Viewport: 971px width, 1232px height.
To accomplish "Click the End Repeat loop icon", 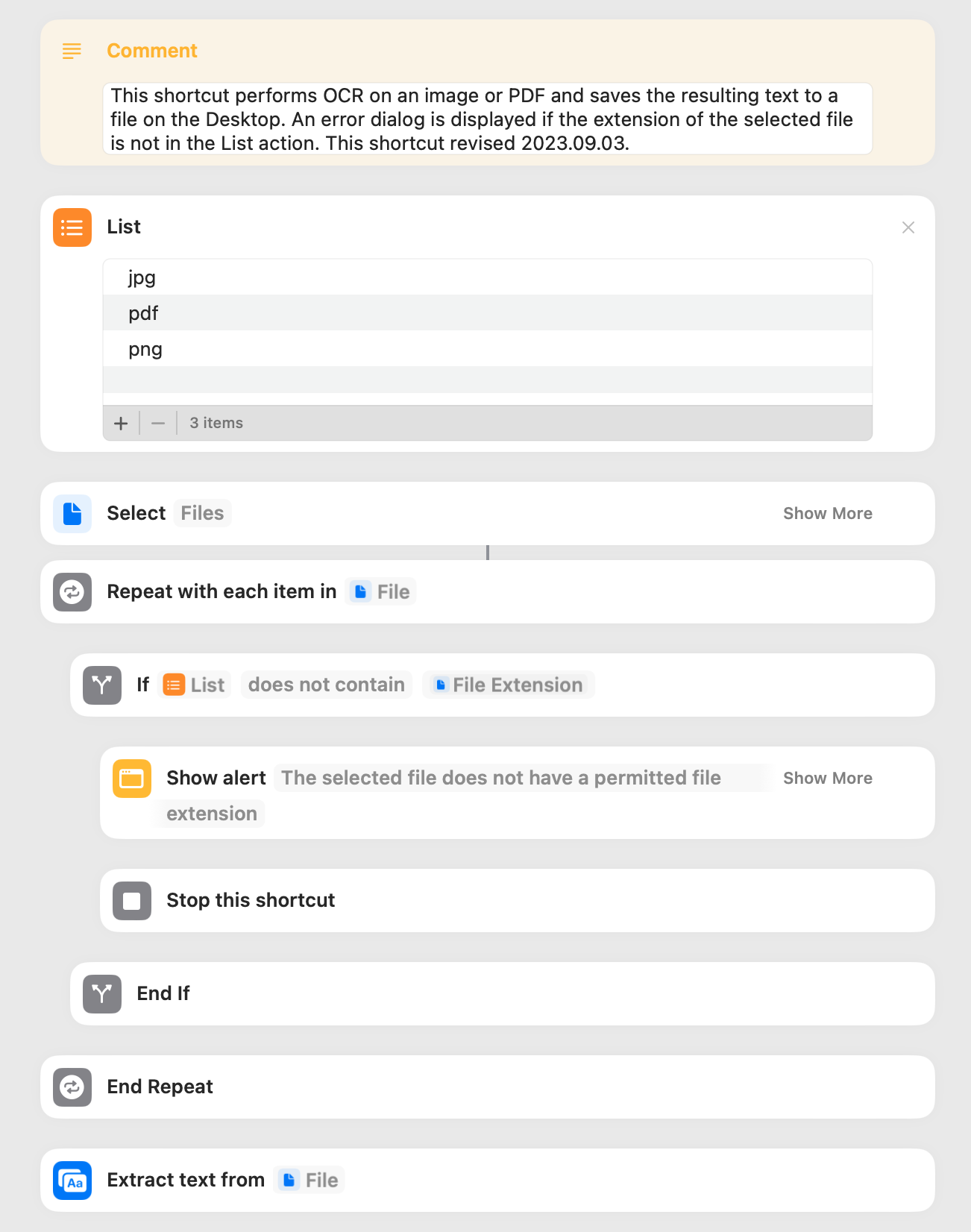I will pos(72,1087).
